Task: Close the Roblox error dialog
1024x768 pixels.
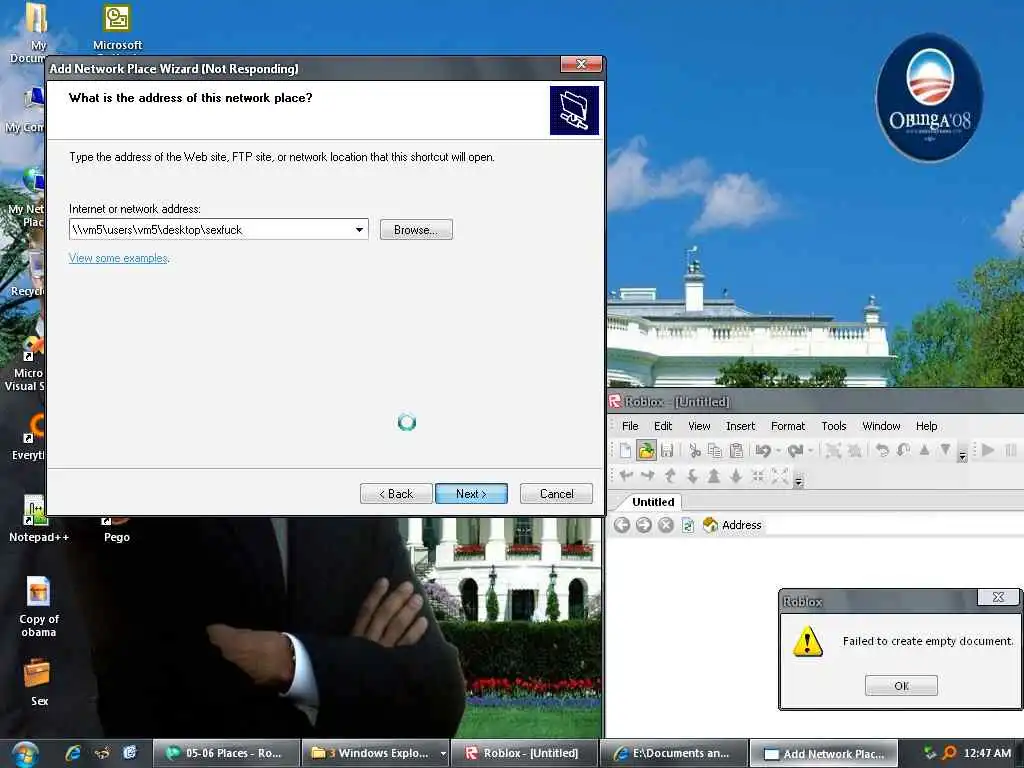Action: pos(998,597)
